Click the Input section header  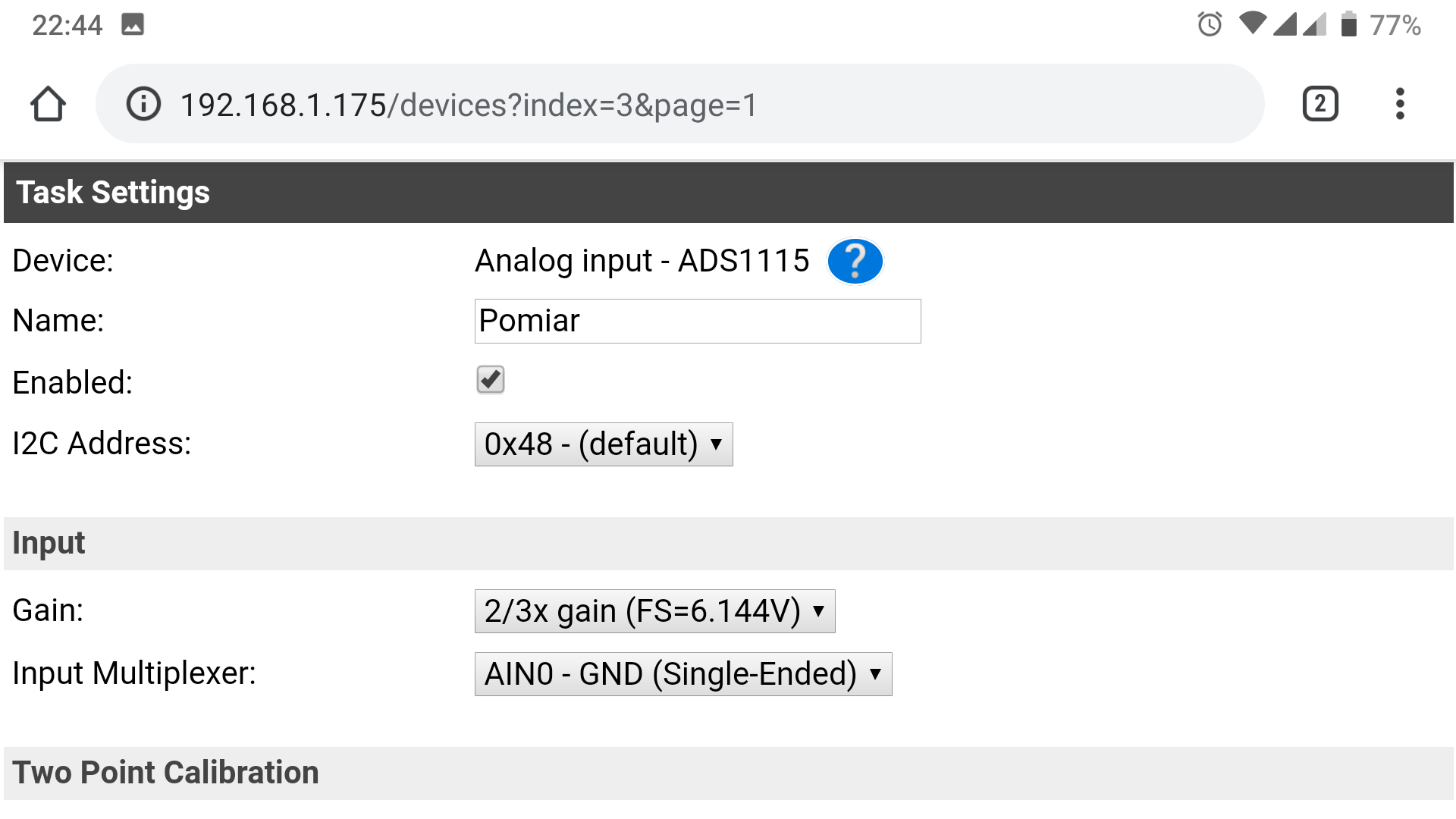point(728,544)
